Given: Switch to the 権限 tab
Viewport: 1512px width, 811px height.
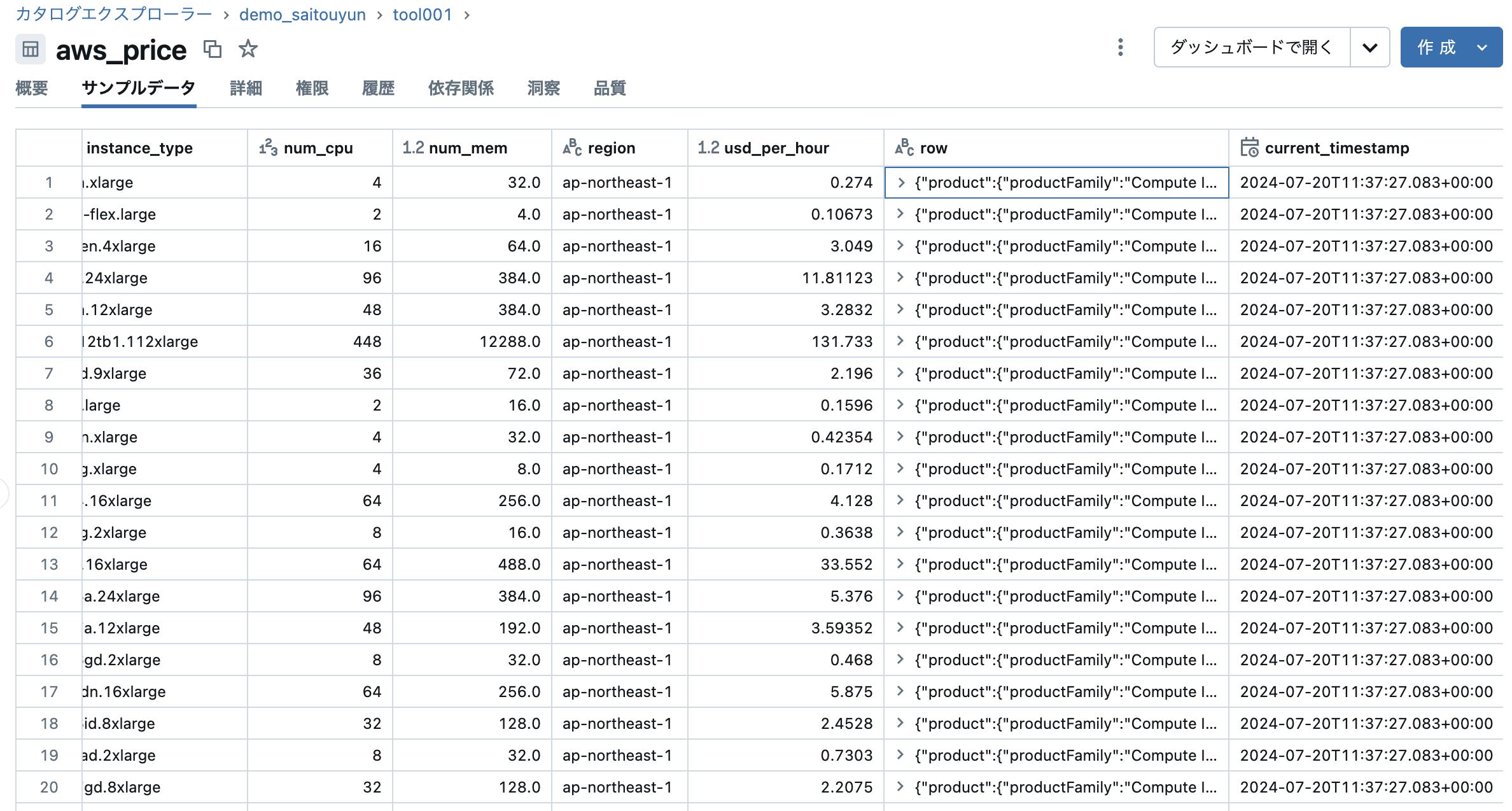Looking at the screenshot, I should click(312, 88).
